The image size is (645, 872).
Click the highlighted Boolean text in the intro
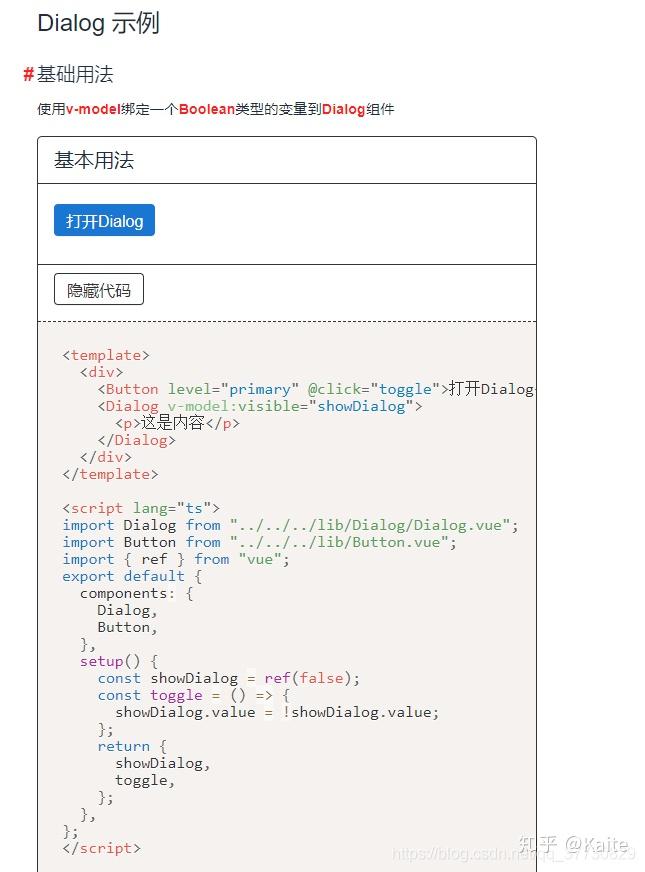203,109
